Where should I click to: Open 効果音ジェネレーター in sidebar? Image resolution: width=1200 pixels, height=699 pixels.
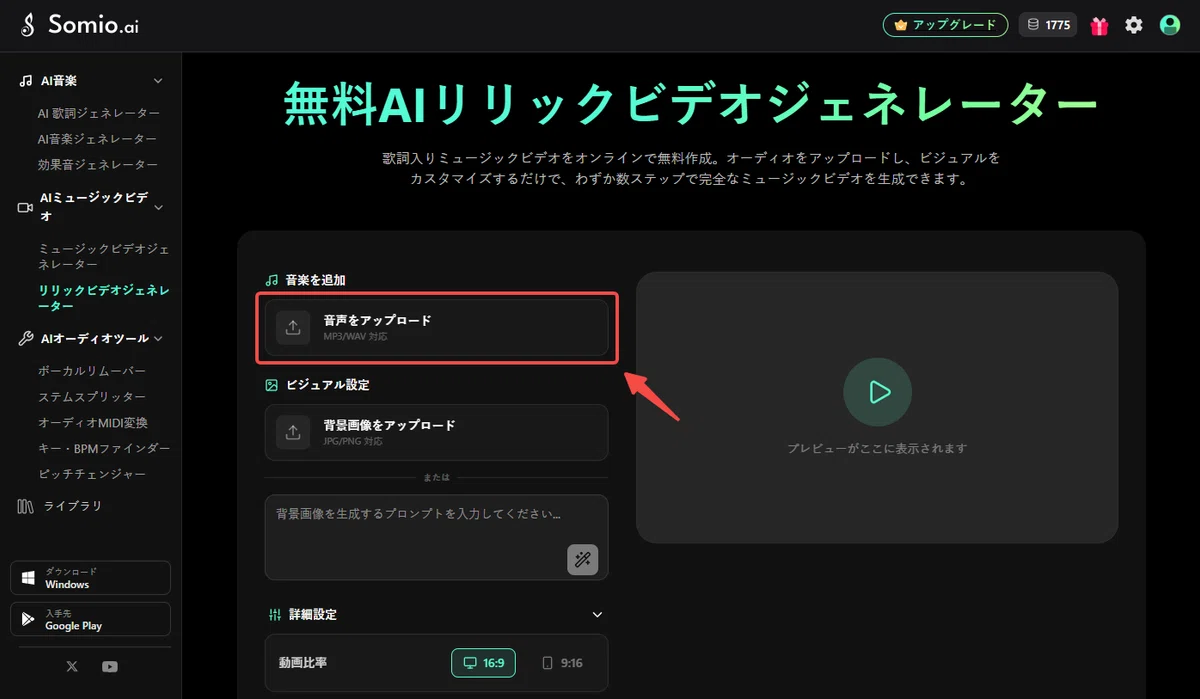click(x=97, y=164)
